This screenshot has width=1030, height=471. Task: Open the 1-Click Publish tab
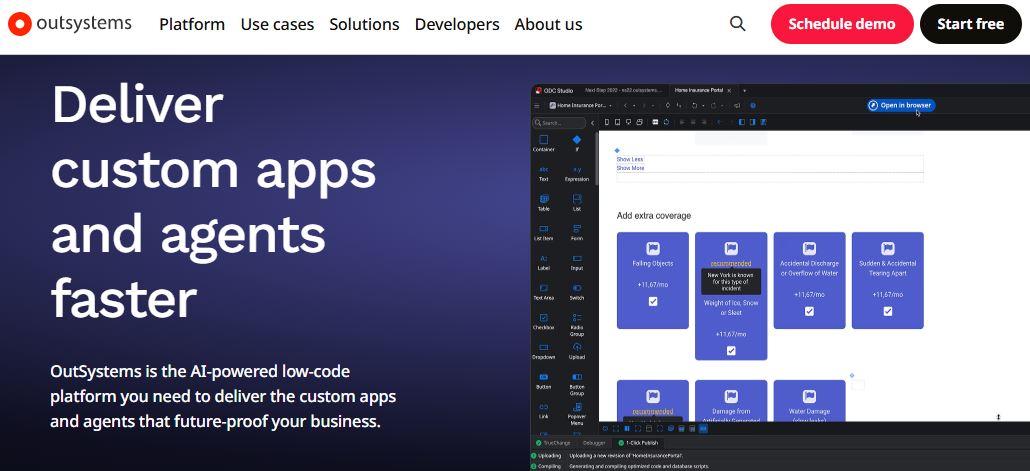coord(640,443)
